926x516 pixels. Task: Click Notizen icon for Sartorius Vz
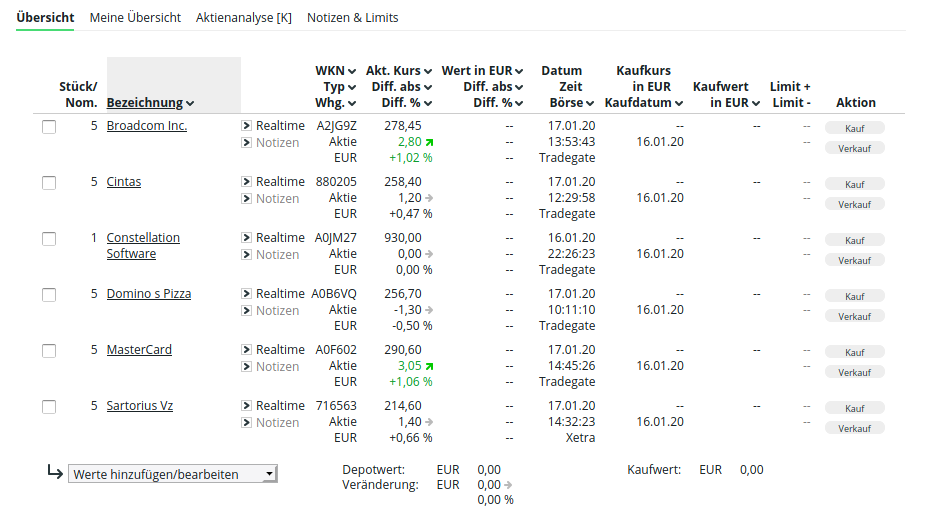pos(246,423)
